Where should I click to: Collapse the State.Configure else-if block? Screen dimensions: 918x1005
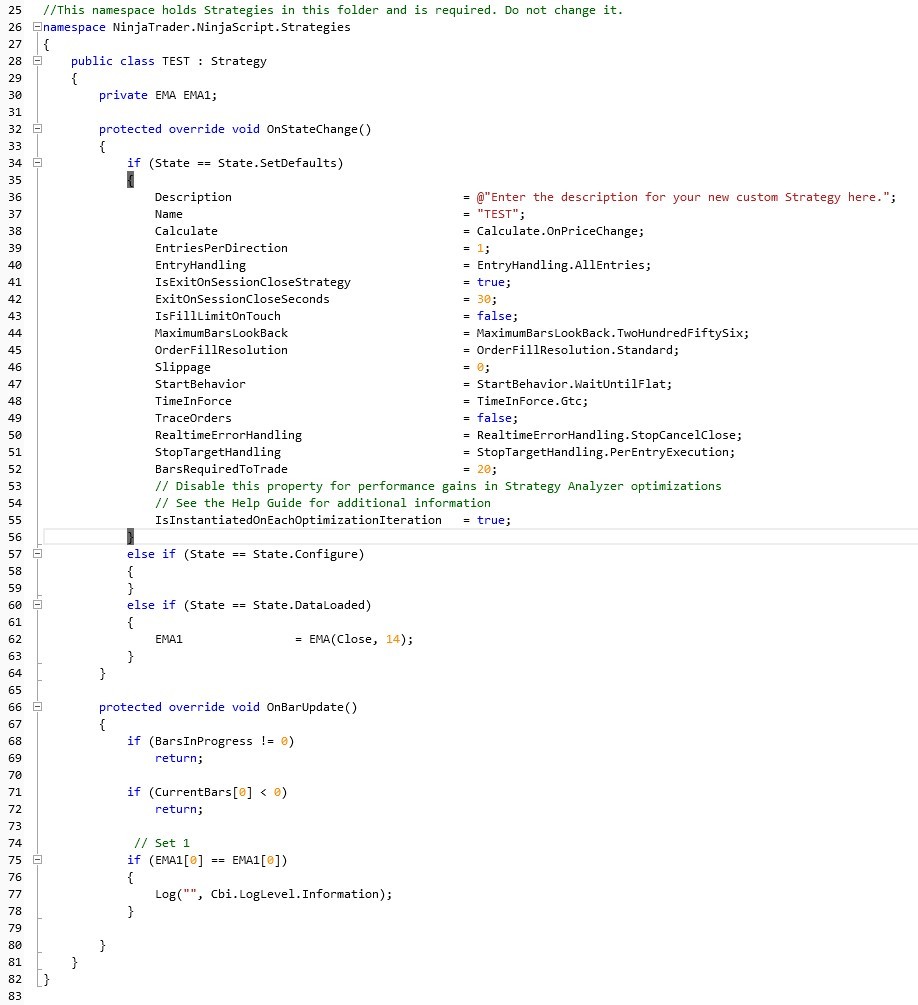(x=37, y=554)
